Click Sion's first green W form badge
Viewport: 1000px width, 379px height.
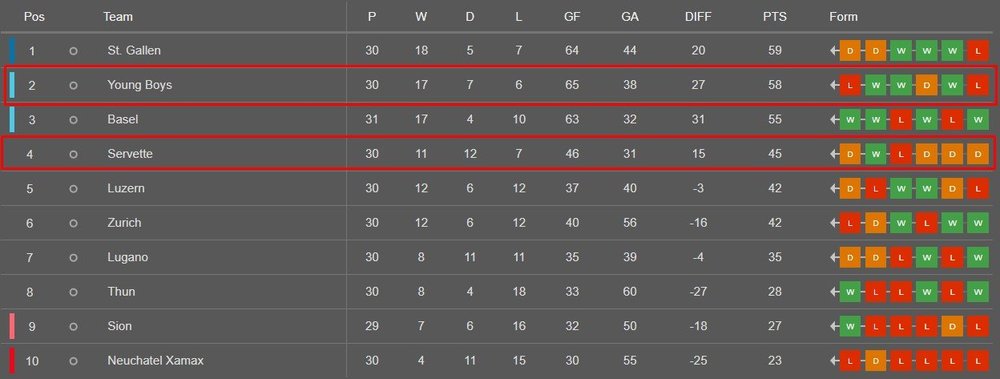coord(850,326)
